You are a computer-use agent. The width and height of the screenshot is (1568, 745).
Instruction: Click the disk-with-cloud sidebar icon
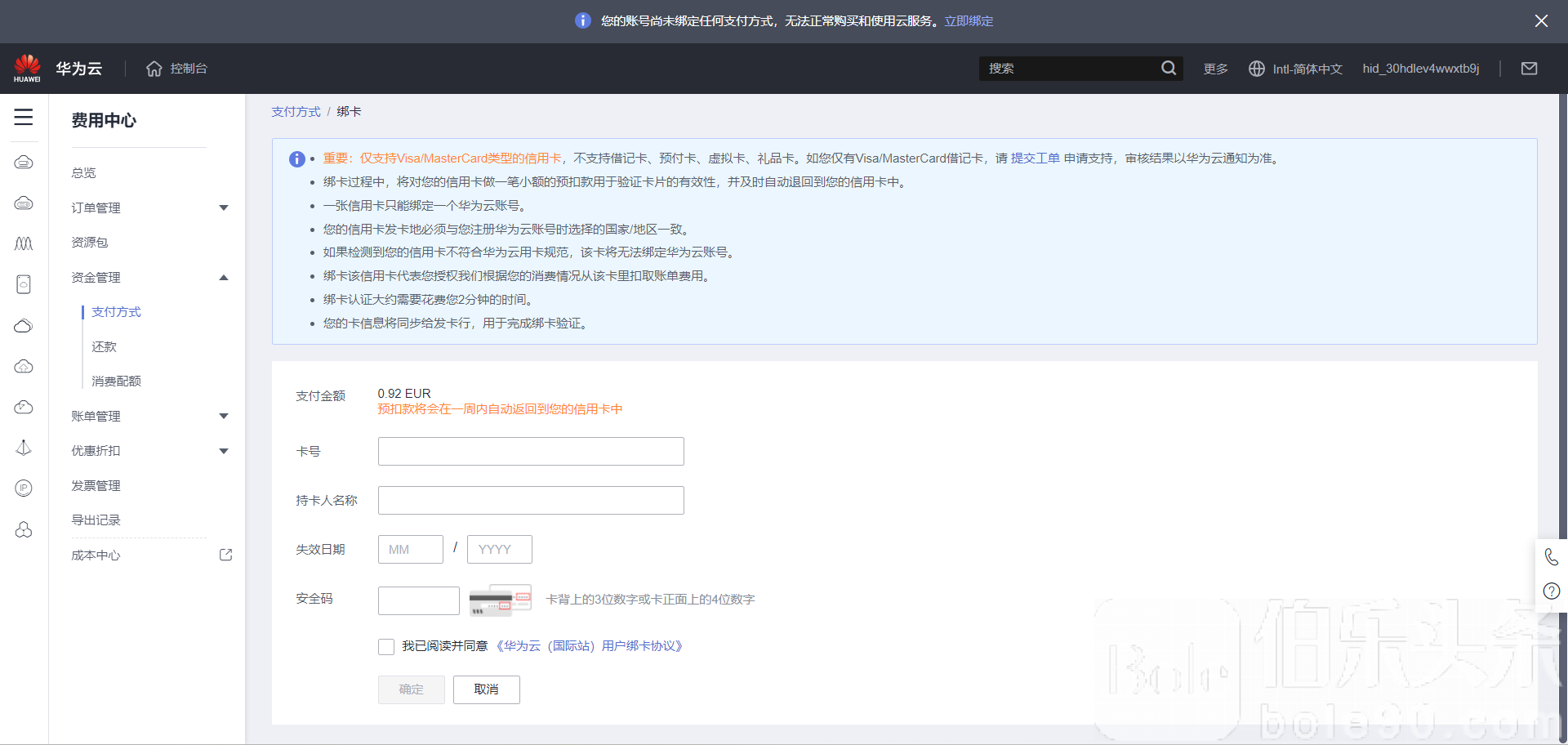[x=24, y=284]
